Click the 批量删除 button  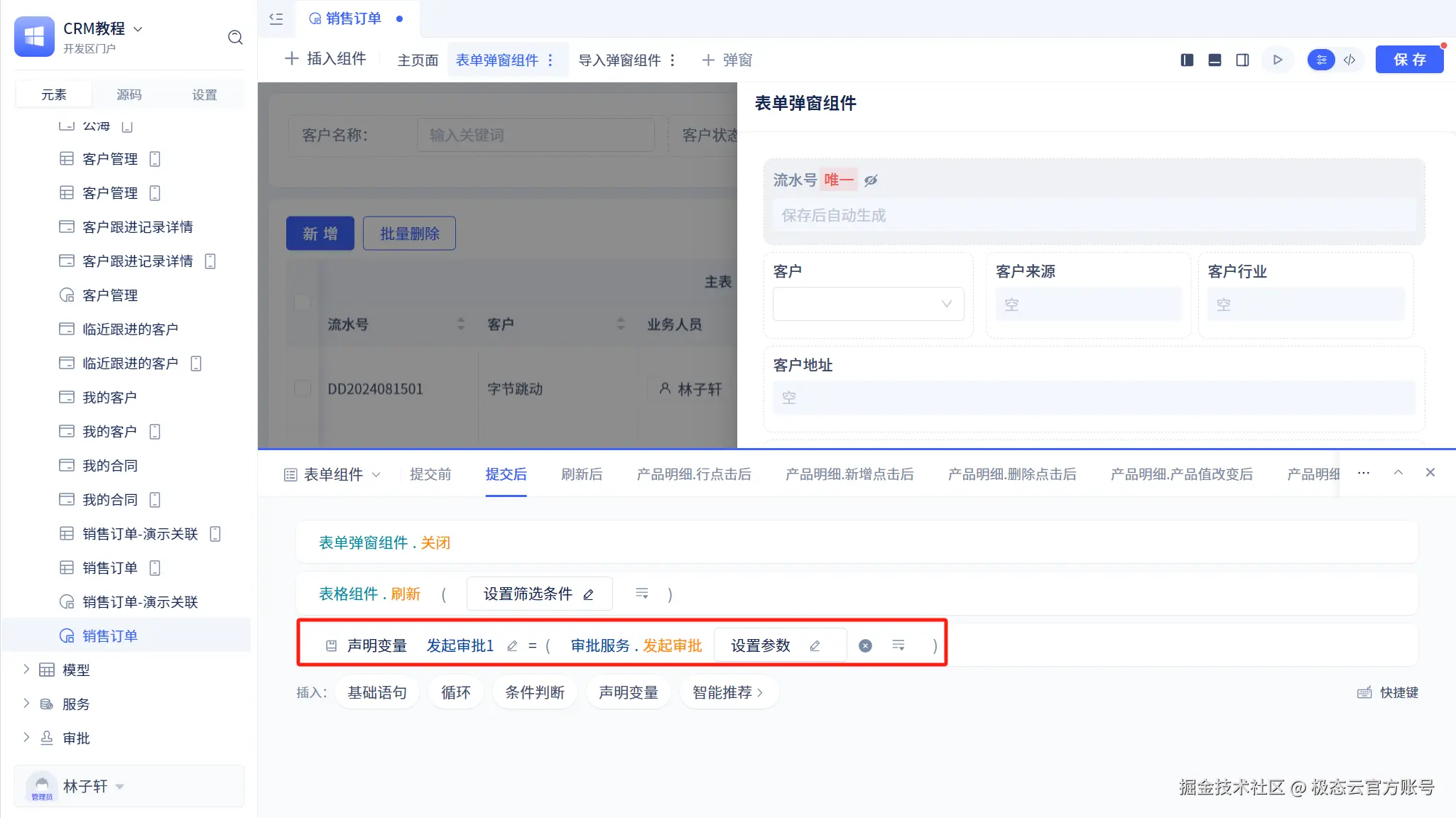pos(409,234)
